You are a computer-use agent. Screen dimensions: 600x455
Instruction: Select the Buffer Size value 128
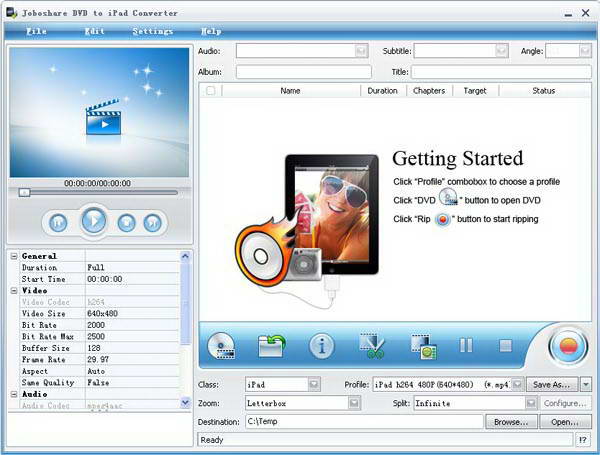[x=132, y=348]
